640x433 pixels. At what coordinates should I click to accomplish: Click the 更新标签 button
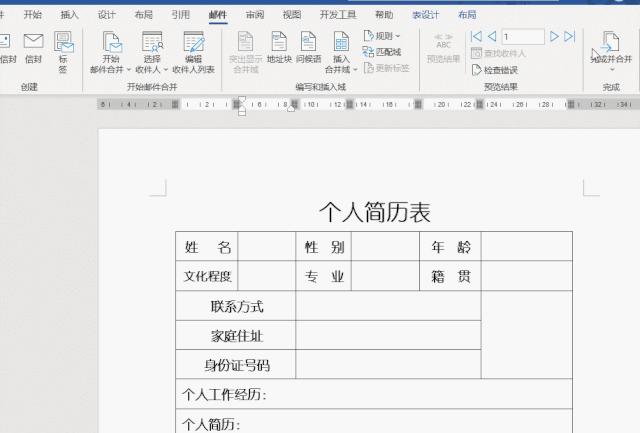coord(386,68)
